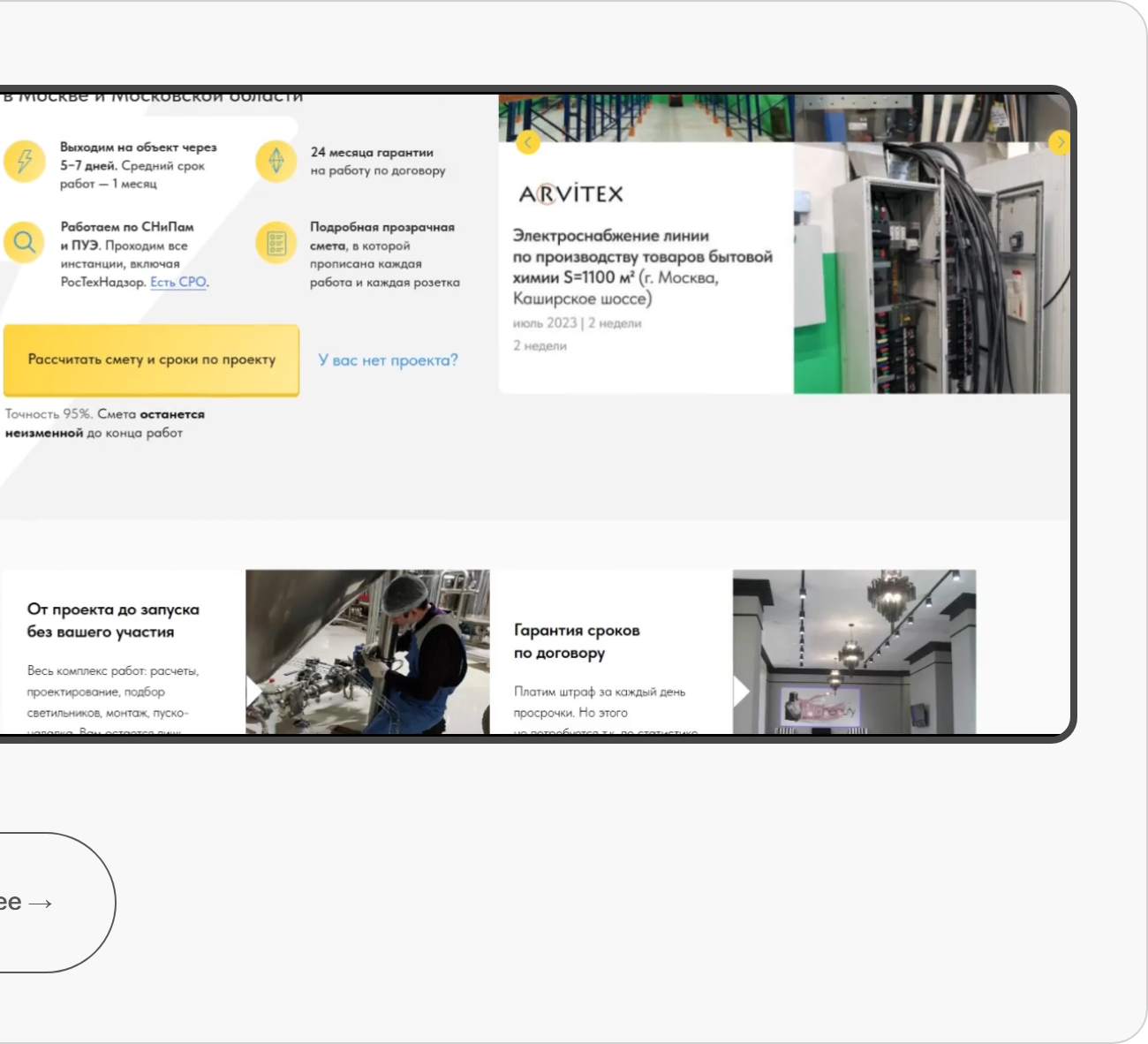1148x1044 pixels.
Task: Open the Есть СРО link
Action: tap(179, 283)
